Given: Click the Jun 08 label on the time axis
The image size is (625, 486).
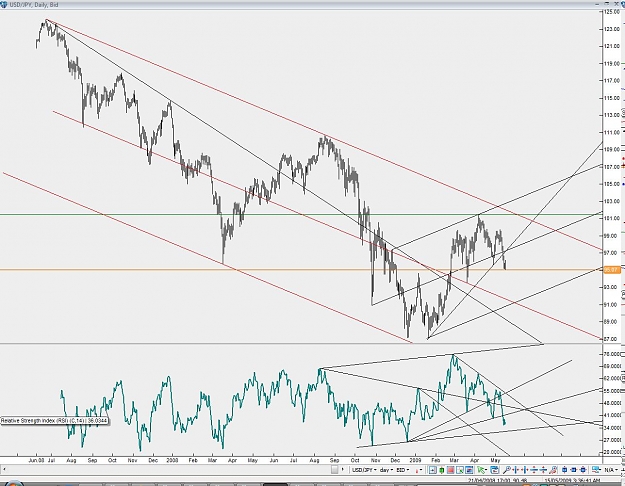Looking at the screenshot, I should point(36,460).
